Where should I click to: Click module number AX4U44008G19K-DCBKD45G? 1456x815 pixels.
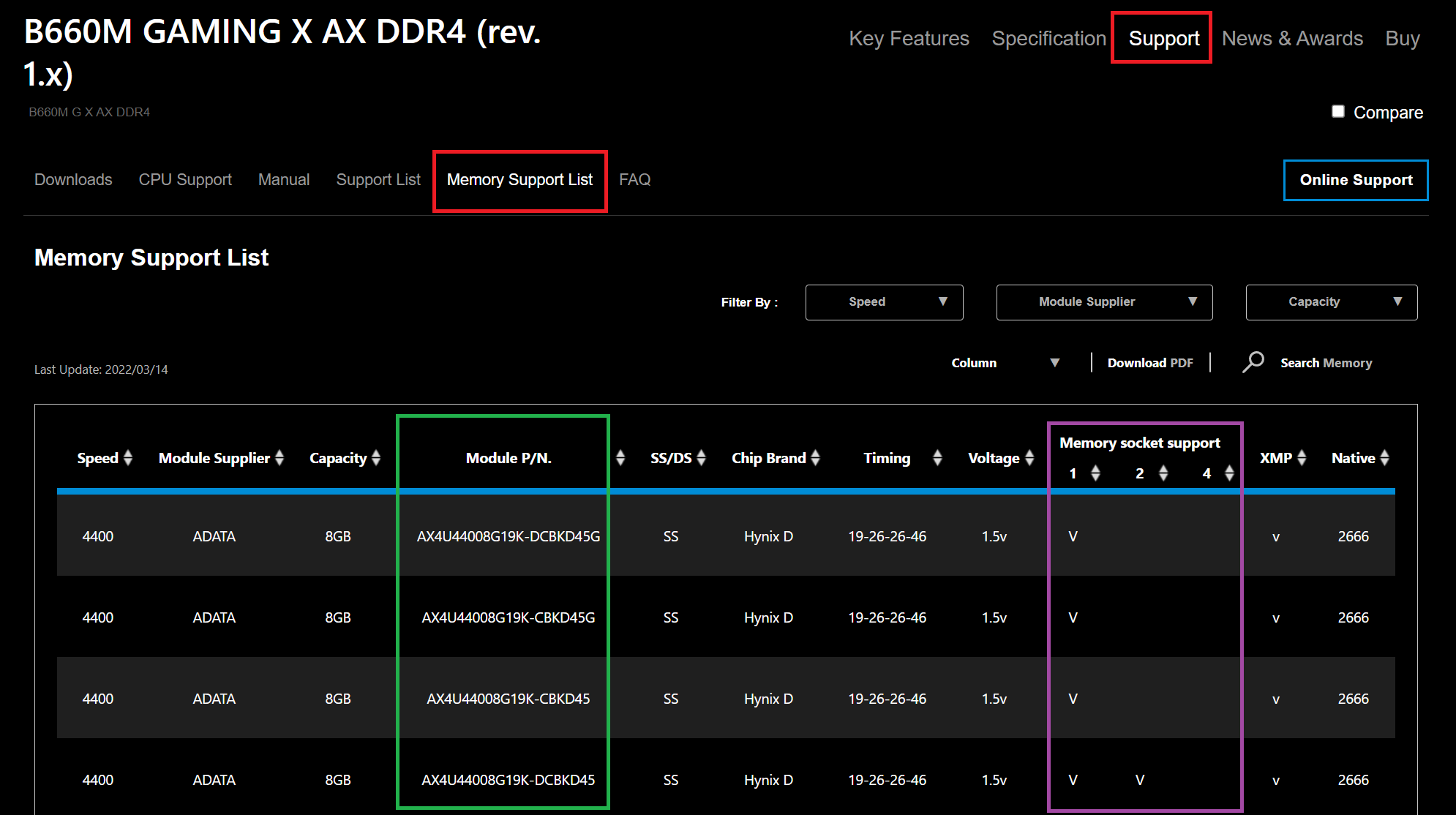(x=509, y=536)
